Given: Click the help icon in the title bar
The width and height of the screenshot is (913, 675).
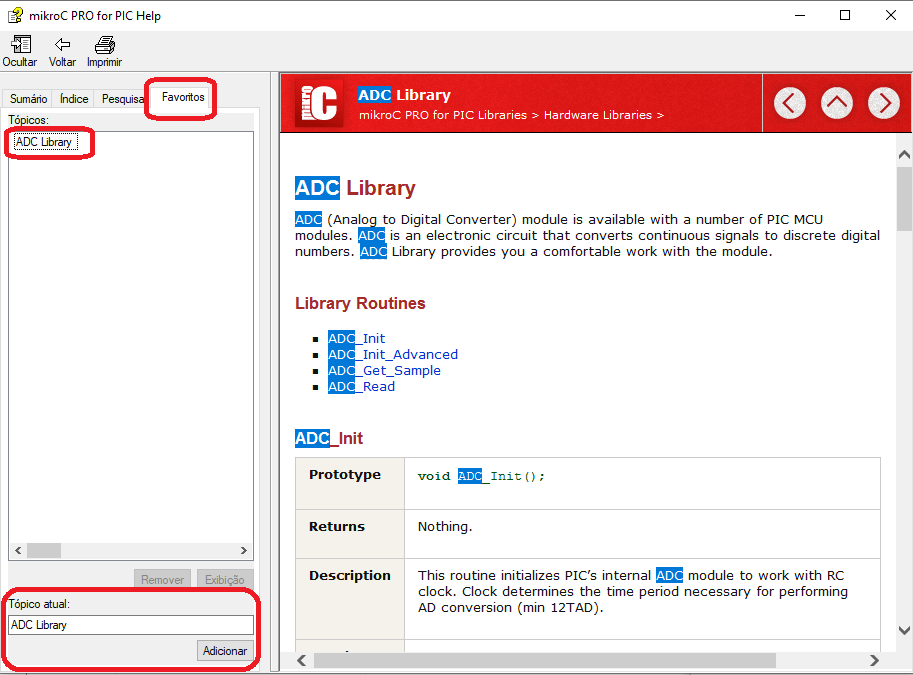Looking at the screenshot, I should [15, 15].
